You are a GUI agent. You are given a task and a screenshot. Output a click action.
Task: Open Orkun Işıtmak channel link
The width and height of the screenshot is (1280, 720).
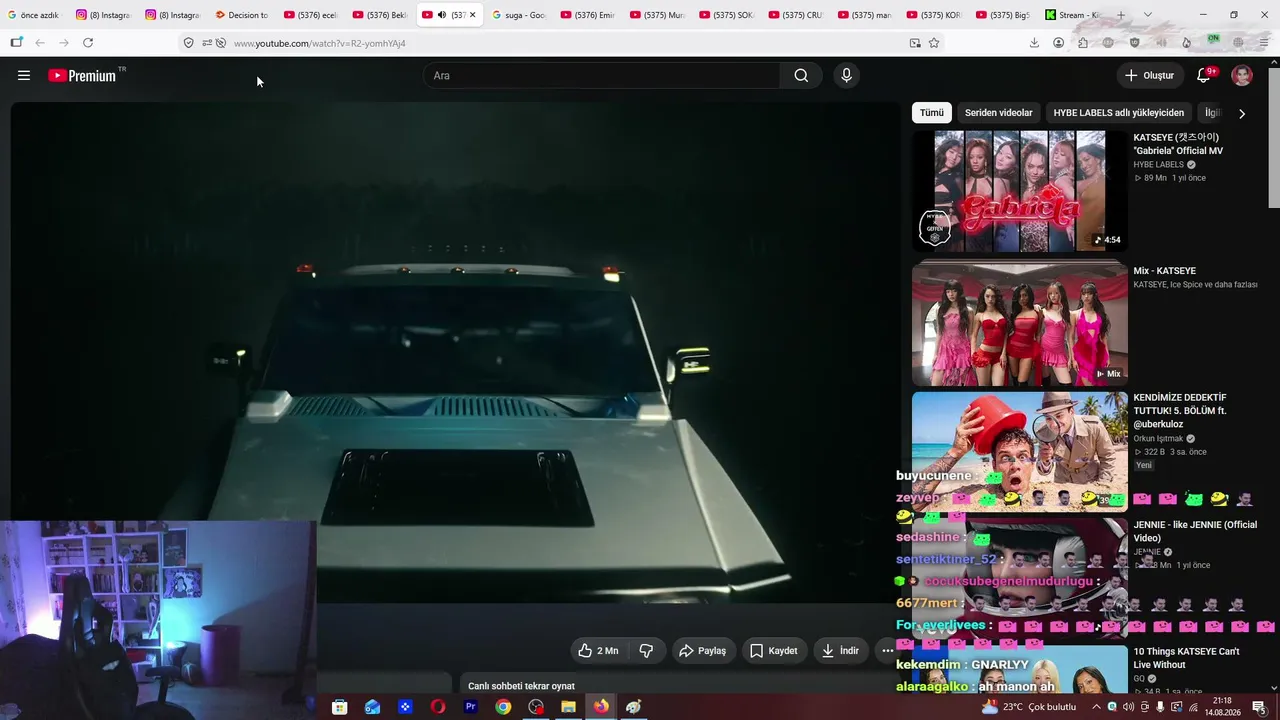[1158, 438]
